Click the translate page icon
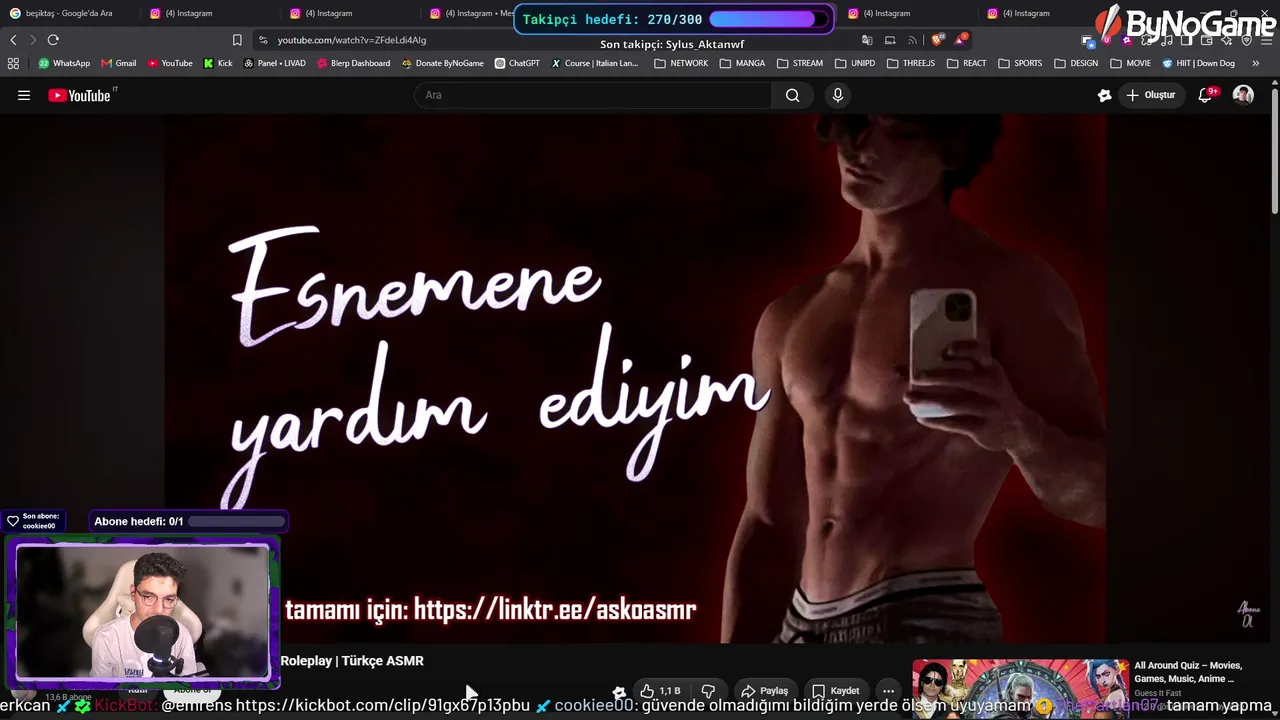This screenshot has width=1280, height=720. [867, 40]
